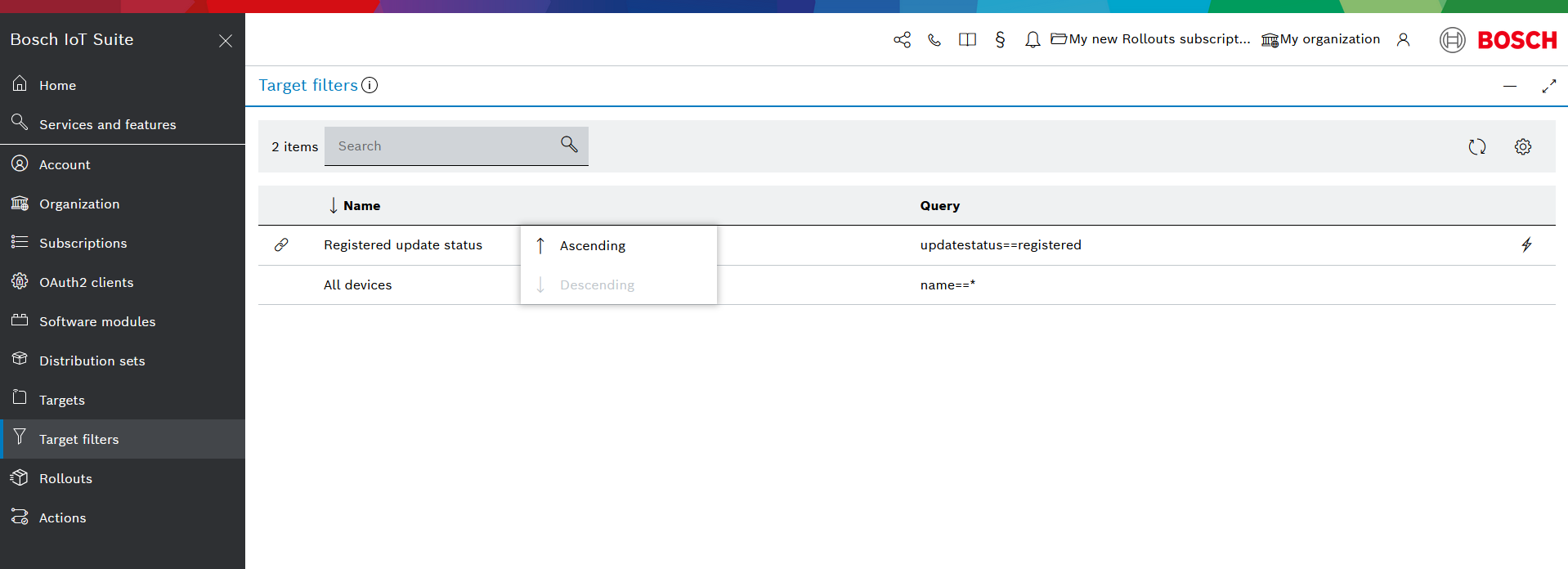Open the phone contact icon

[x=934, y=39]
